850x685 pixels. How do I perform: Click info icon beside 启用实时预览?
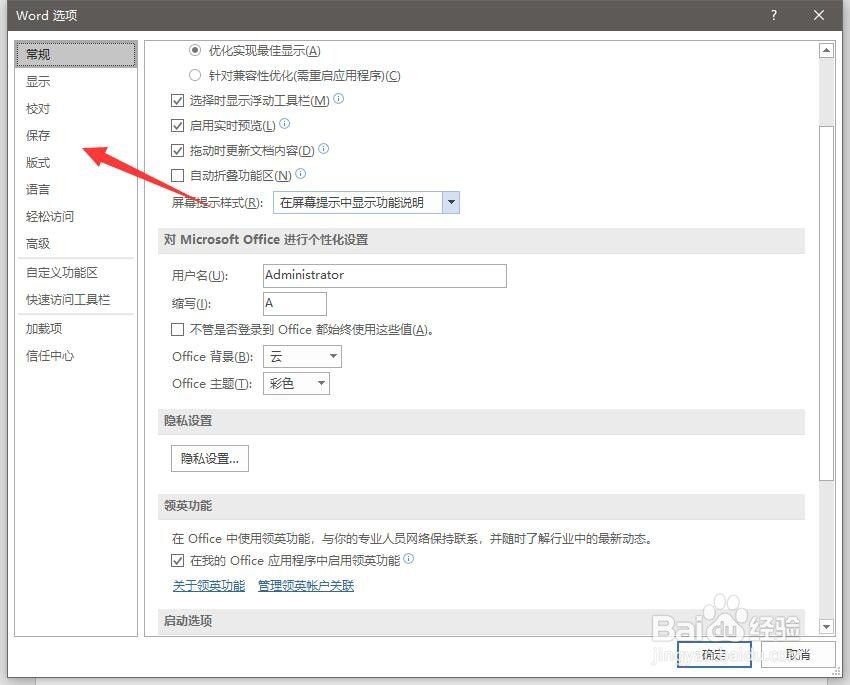pos(285,124)
